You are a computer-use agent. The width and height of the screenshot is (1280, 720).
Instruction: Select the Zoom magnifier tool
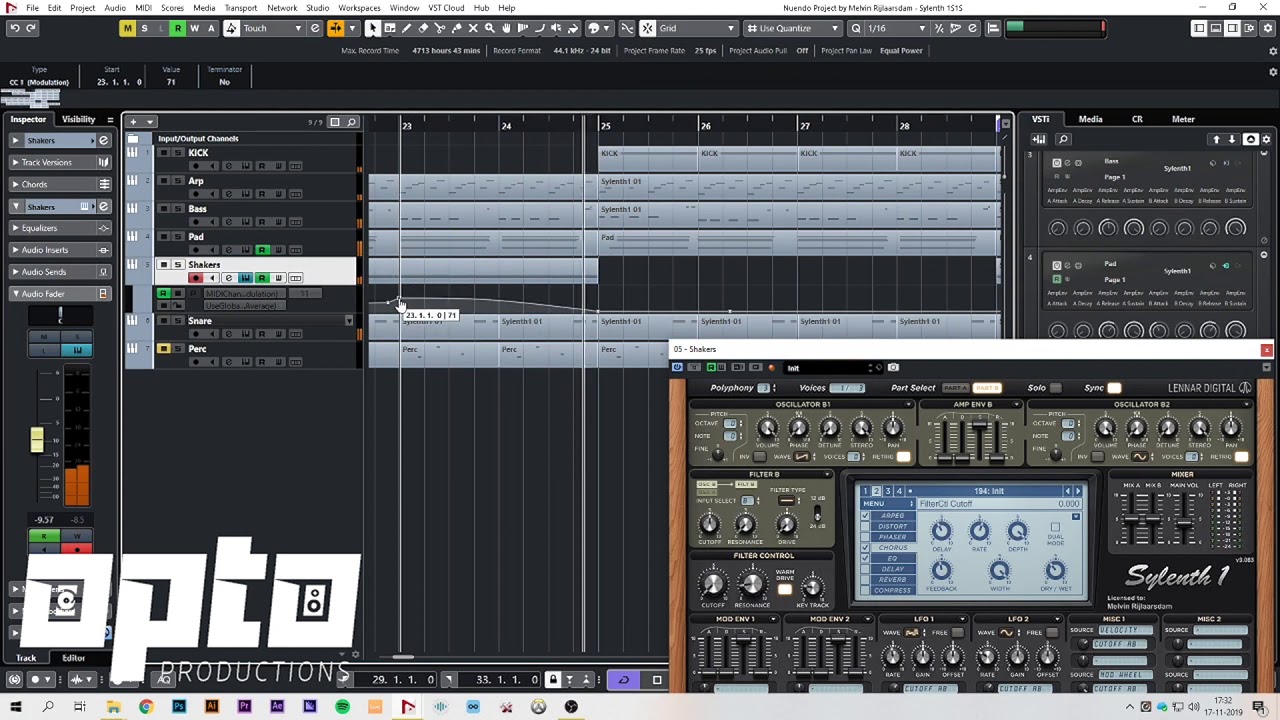[489, 28]
